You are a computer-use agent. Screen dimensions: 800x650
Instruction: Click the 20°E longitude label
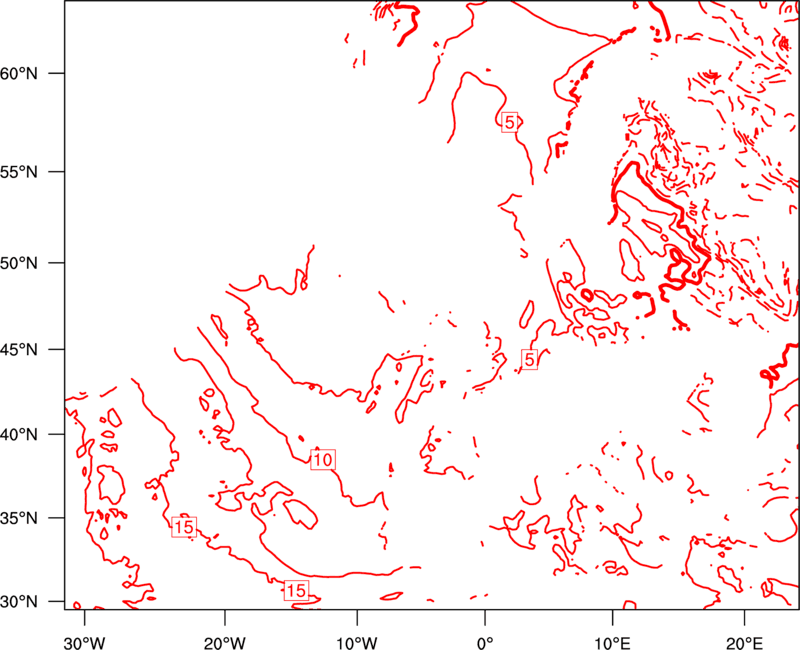[x=744, y=643]
